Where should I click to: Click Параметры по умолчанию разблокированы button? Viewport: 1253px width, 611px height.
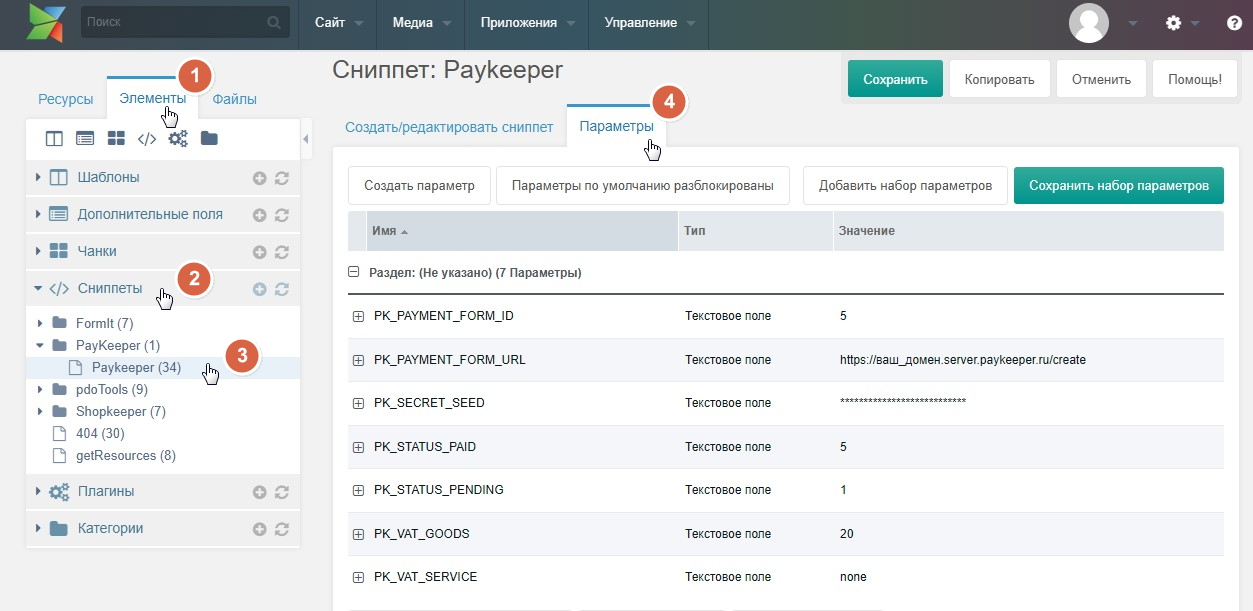[643, 186]
